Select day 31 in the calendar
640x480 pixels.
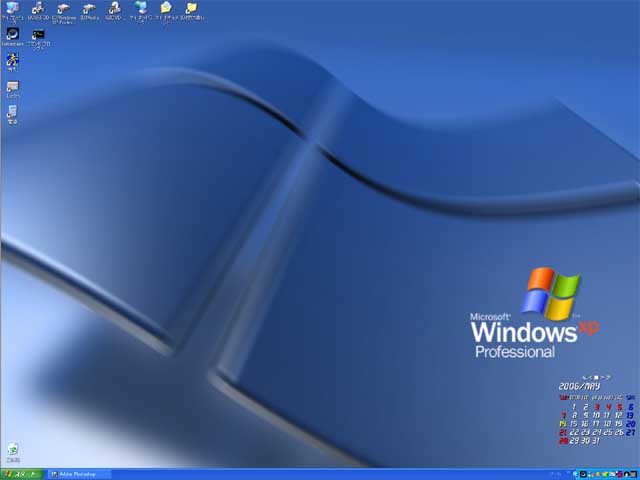596,441
